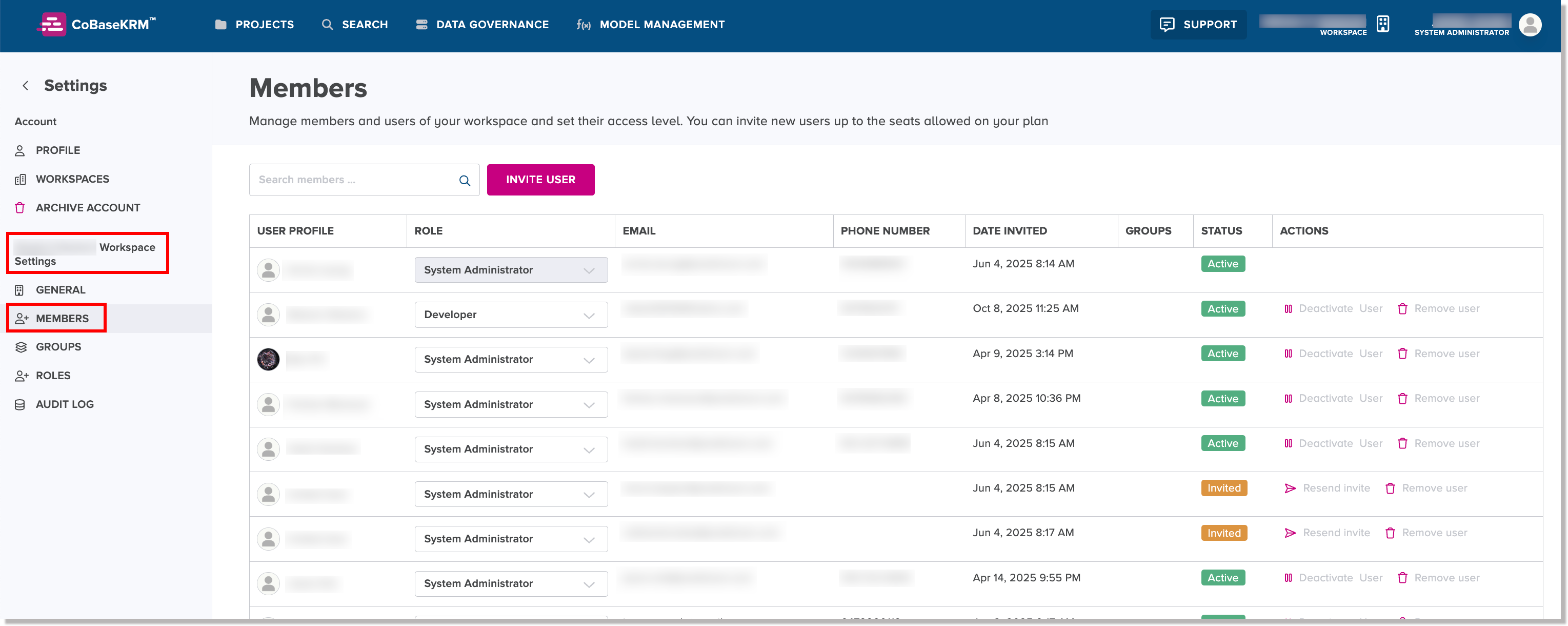Click the back arrow next to Settings
1568x626 pixels.
pyautogui.click(x=26, y=86)
